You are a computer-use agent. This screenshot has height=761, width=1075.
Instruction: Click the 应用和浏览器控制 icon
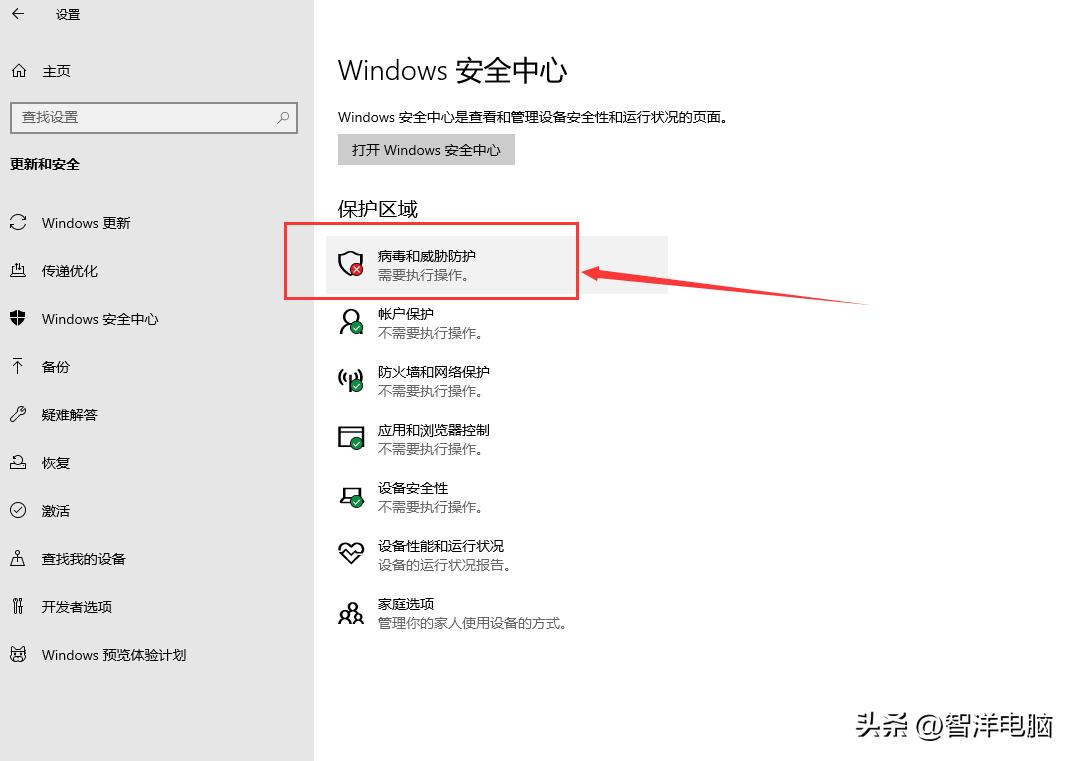point(351,437)
